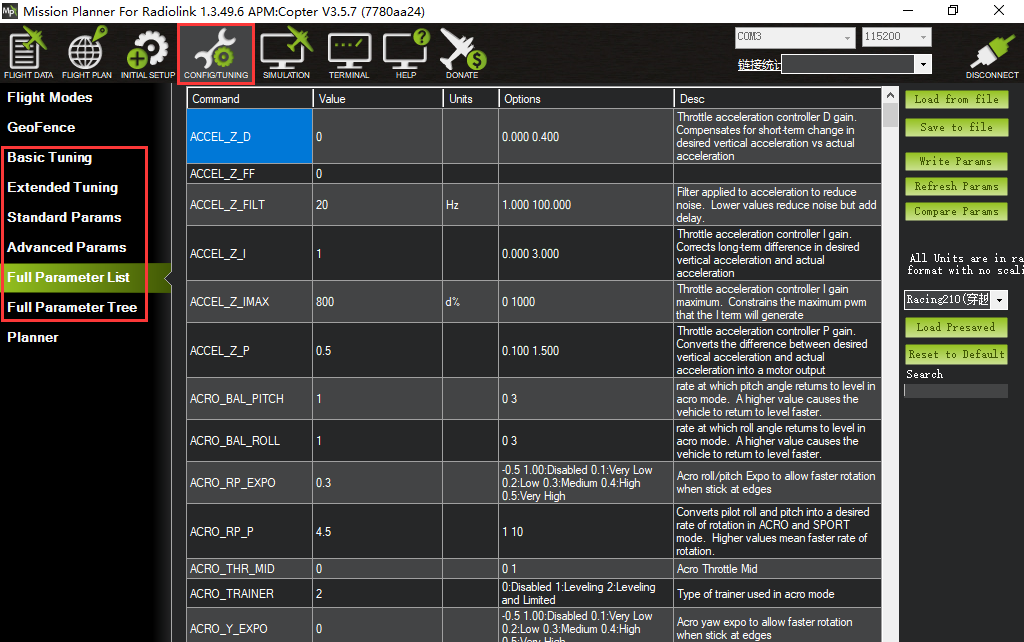The height and width of the screenshot is (642, 1024).
Task: Click the parameter Search input field
Action: click(955, 391)
